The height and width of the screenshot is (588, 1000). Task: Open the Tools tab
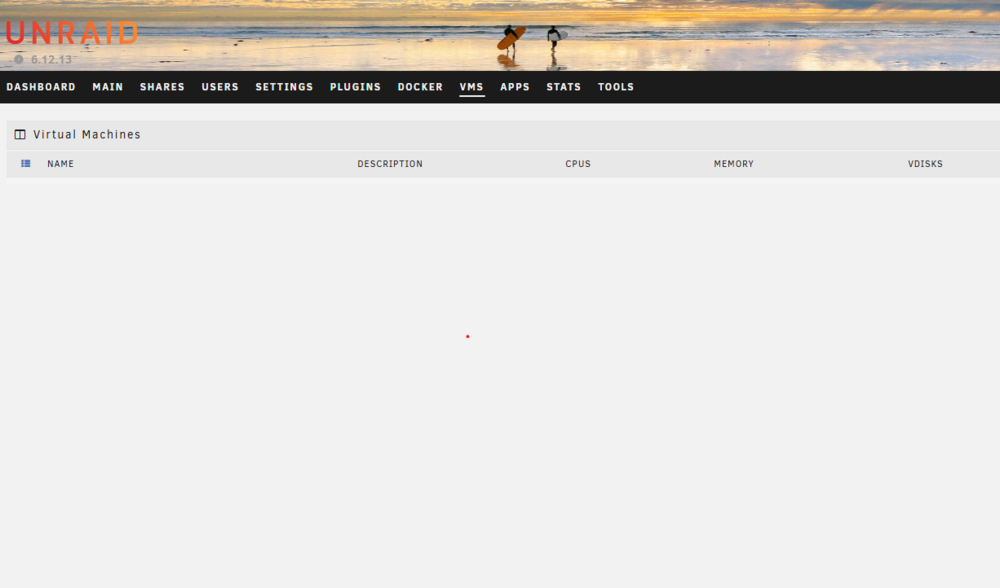click(x=616, y=87)
